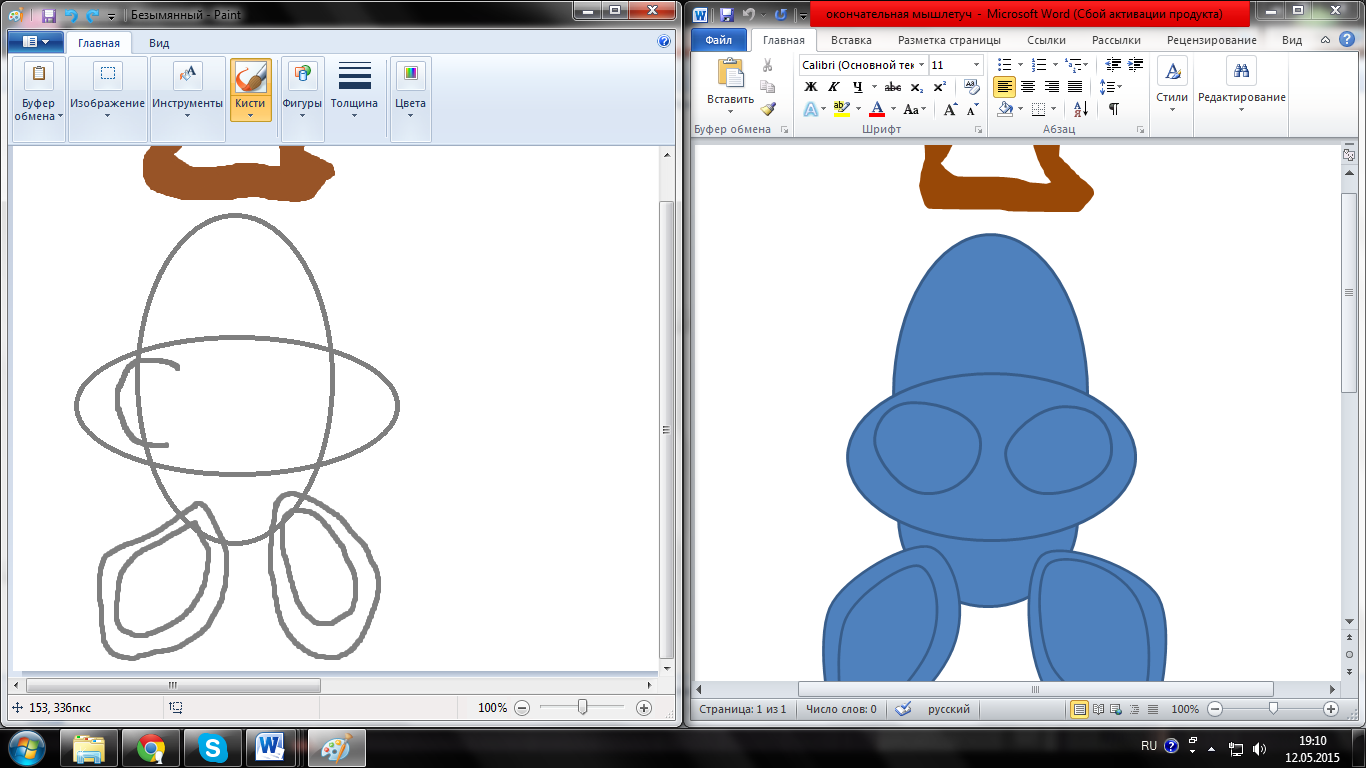Screen dimensions: 1366x768
Task: Click Paint vertical scrollbar thumb
Action: tap(667, 429)
